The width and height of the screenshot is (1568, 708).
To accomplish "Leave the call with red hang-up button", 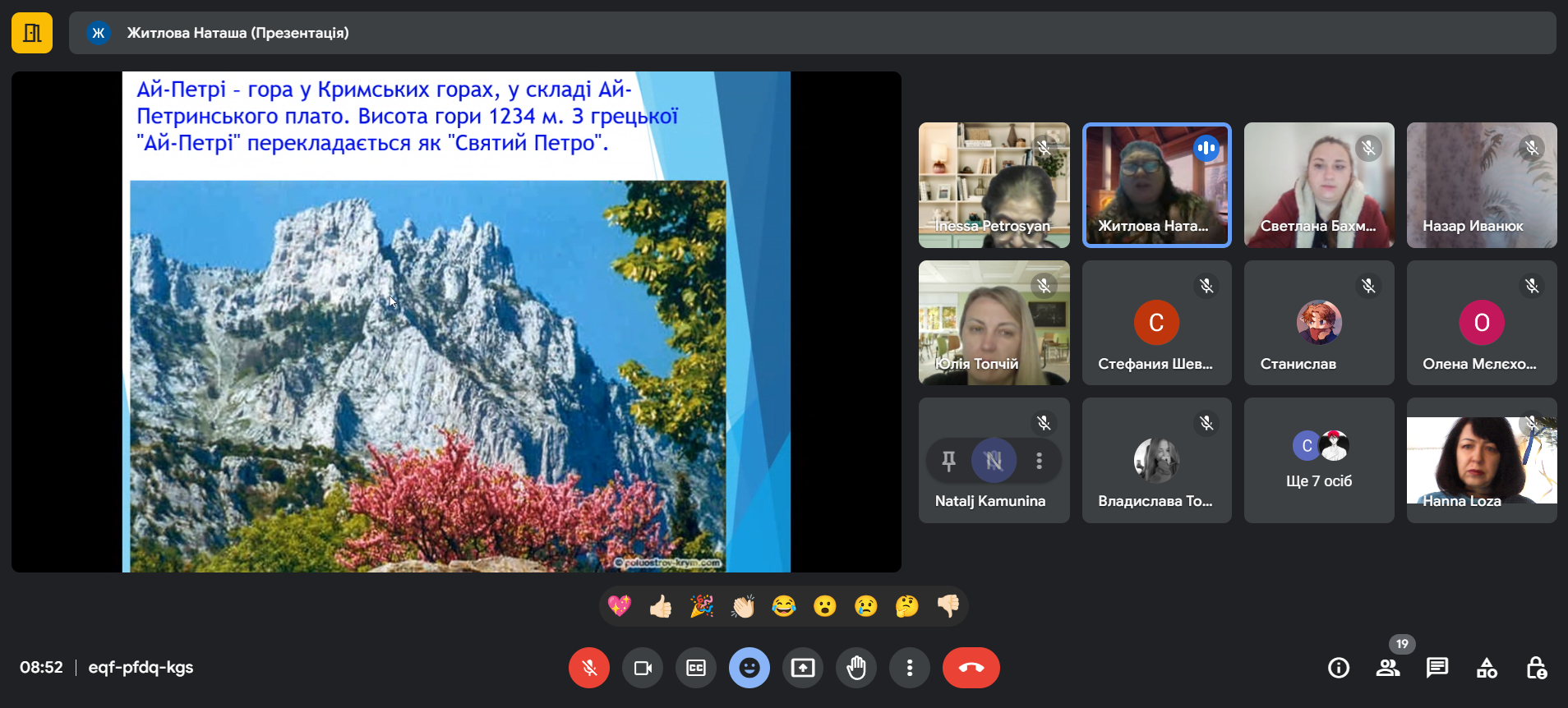I will [971, 668].
